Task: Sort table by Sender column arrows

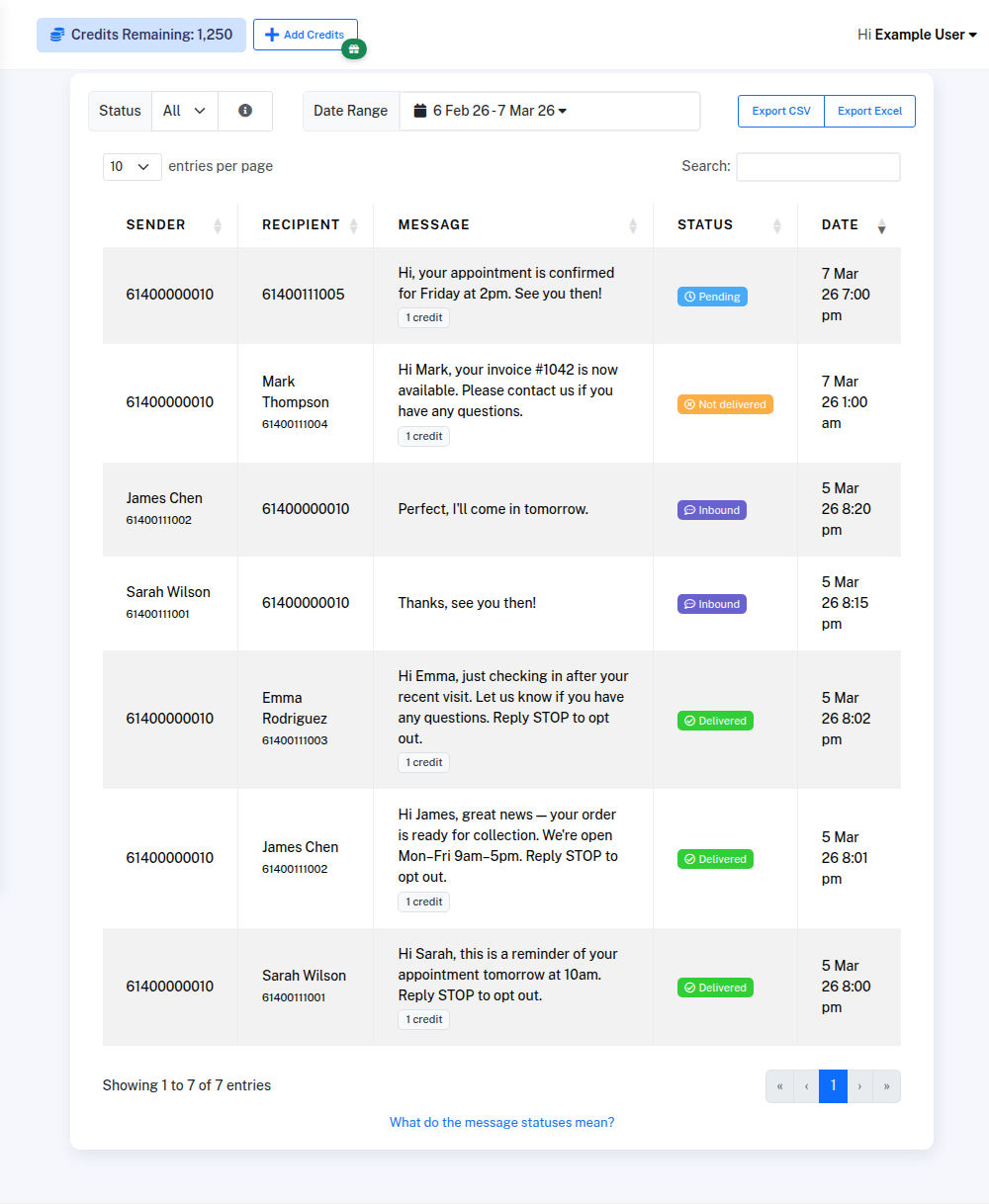Action: [218, 225]
